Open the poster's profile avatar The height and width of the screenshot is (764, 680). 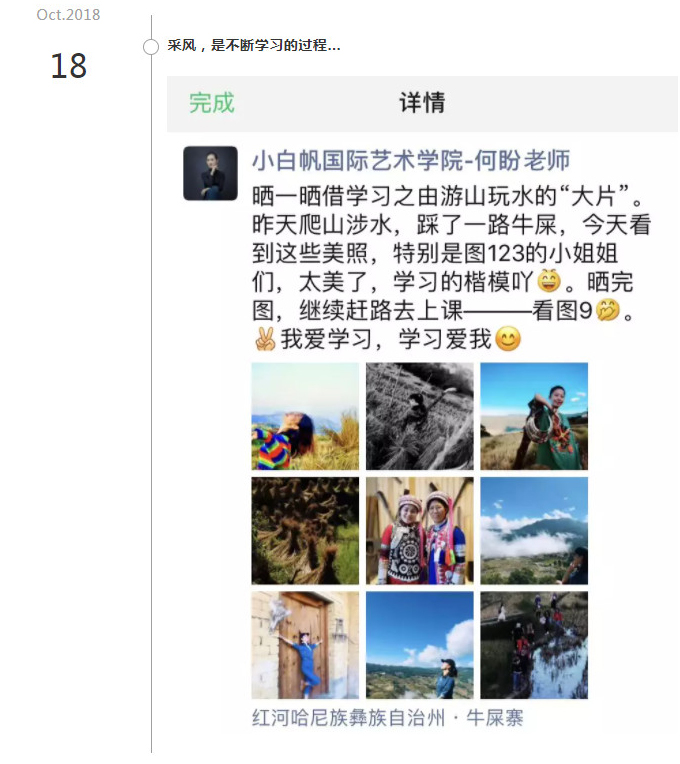210,173
